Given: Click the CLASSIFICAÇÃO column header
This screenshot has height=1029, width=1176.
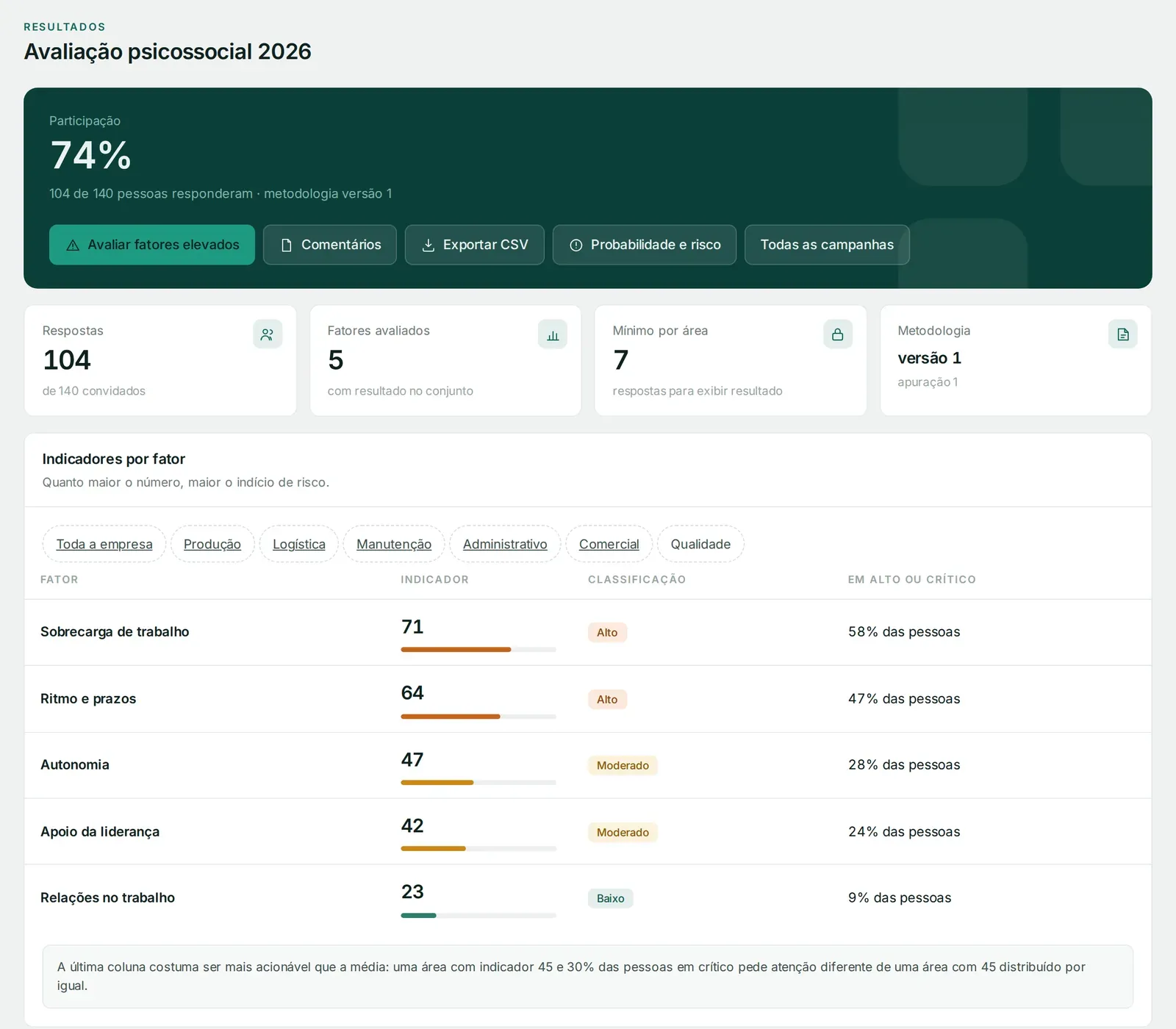Looking at the screenshot, I should coord(637,580).
